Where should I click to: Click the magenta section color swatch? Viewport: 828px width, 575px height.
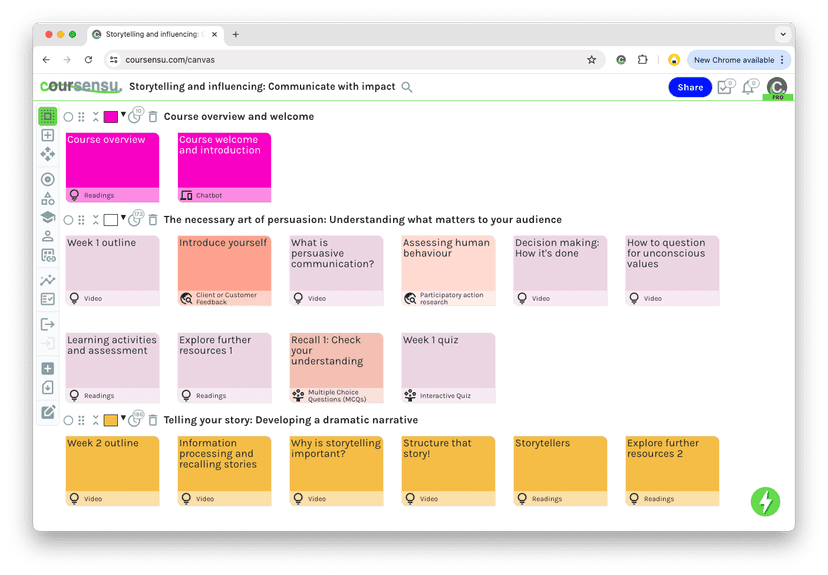[x=110, y=117]
